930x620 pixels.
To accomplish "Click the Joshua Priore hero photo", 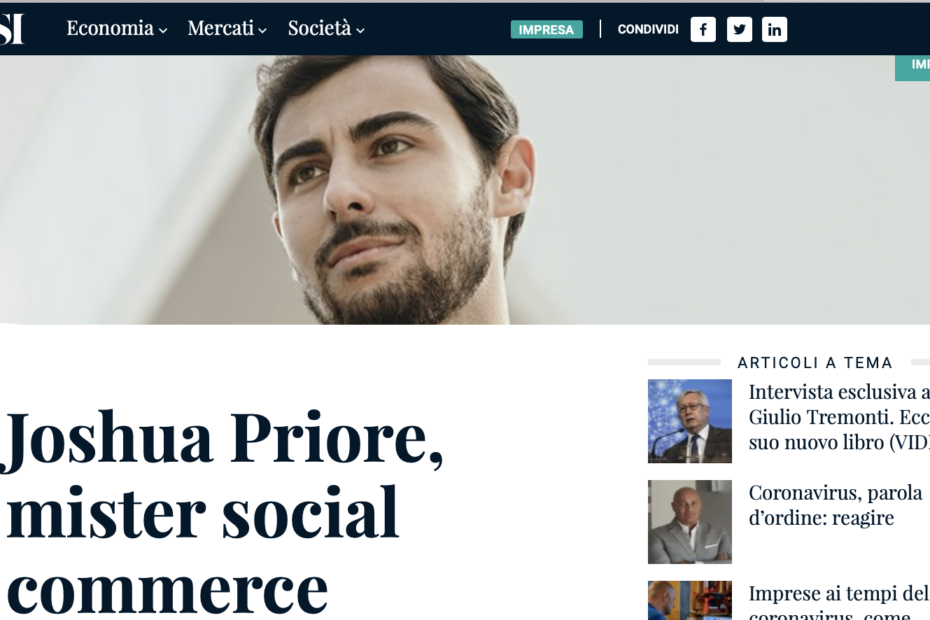I will tap(465, 190).
